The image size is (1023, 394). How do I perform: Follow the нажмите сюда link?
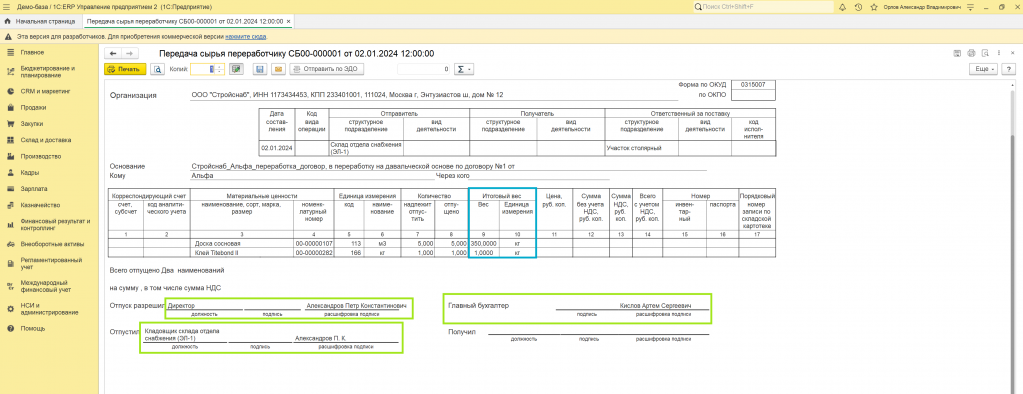click(x=246, y=37)
